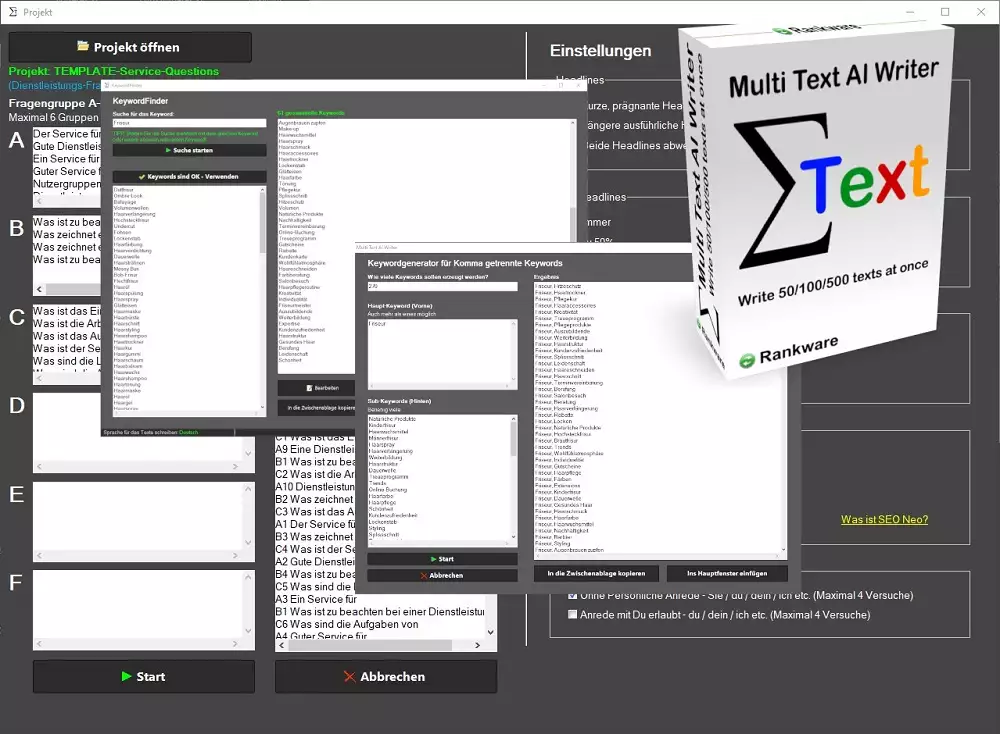Select 'Ombre Look' in KeywordFinder left list
Image resolution: width=1000 pixels, height=734 pixels.
coord(128,196)
